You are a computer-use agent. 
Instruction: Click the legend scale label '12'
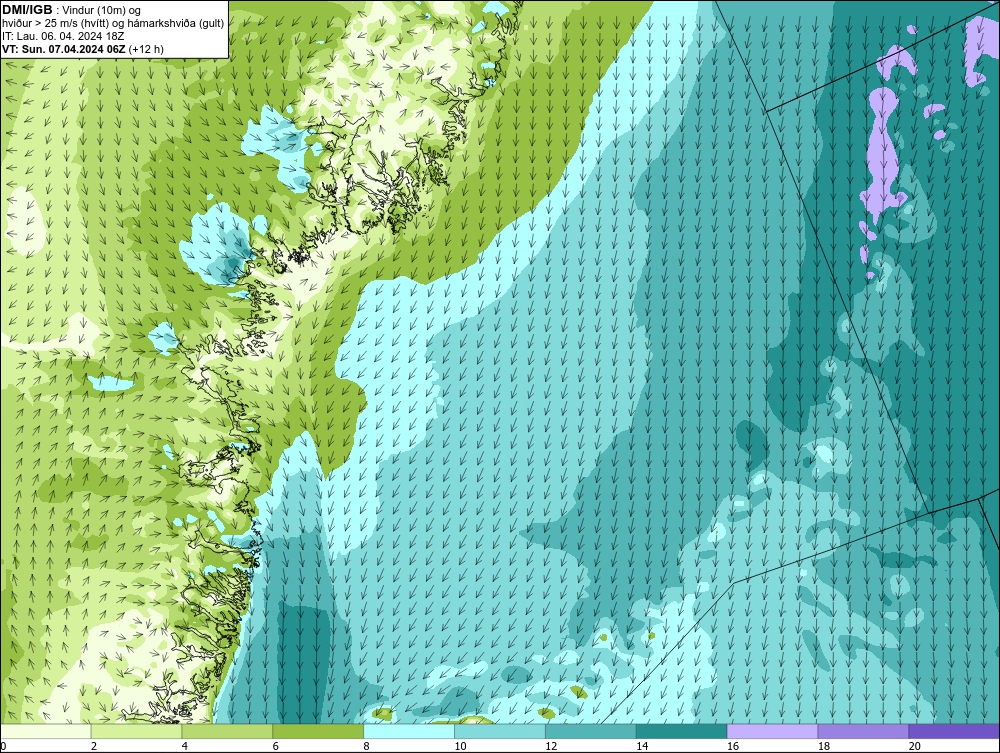(551, 746)
